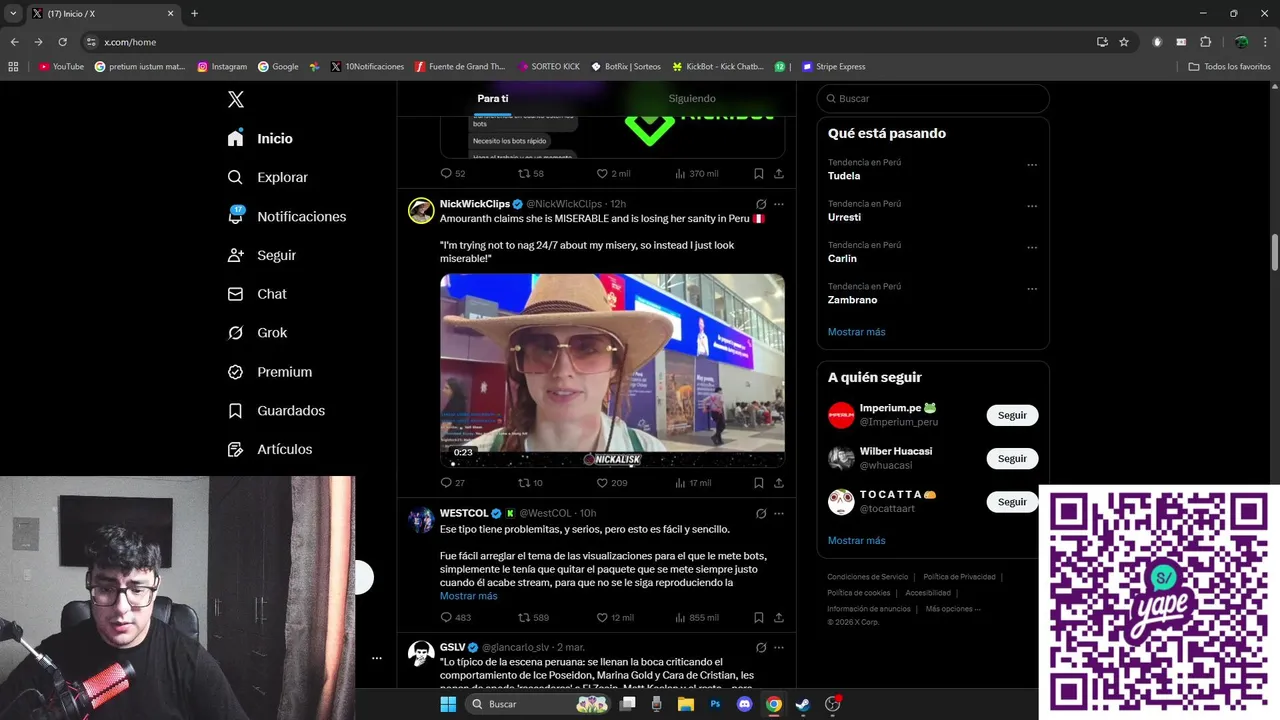The image size is (1280, 720).
Task: Switch to the Siguiendo tab
Action: 692,98
